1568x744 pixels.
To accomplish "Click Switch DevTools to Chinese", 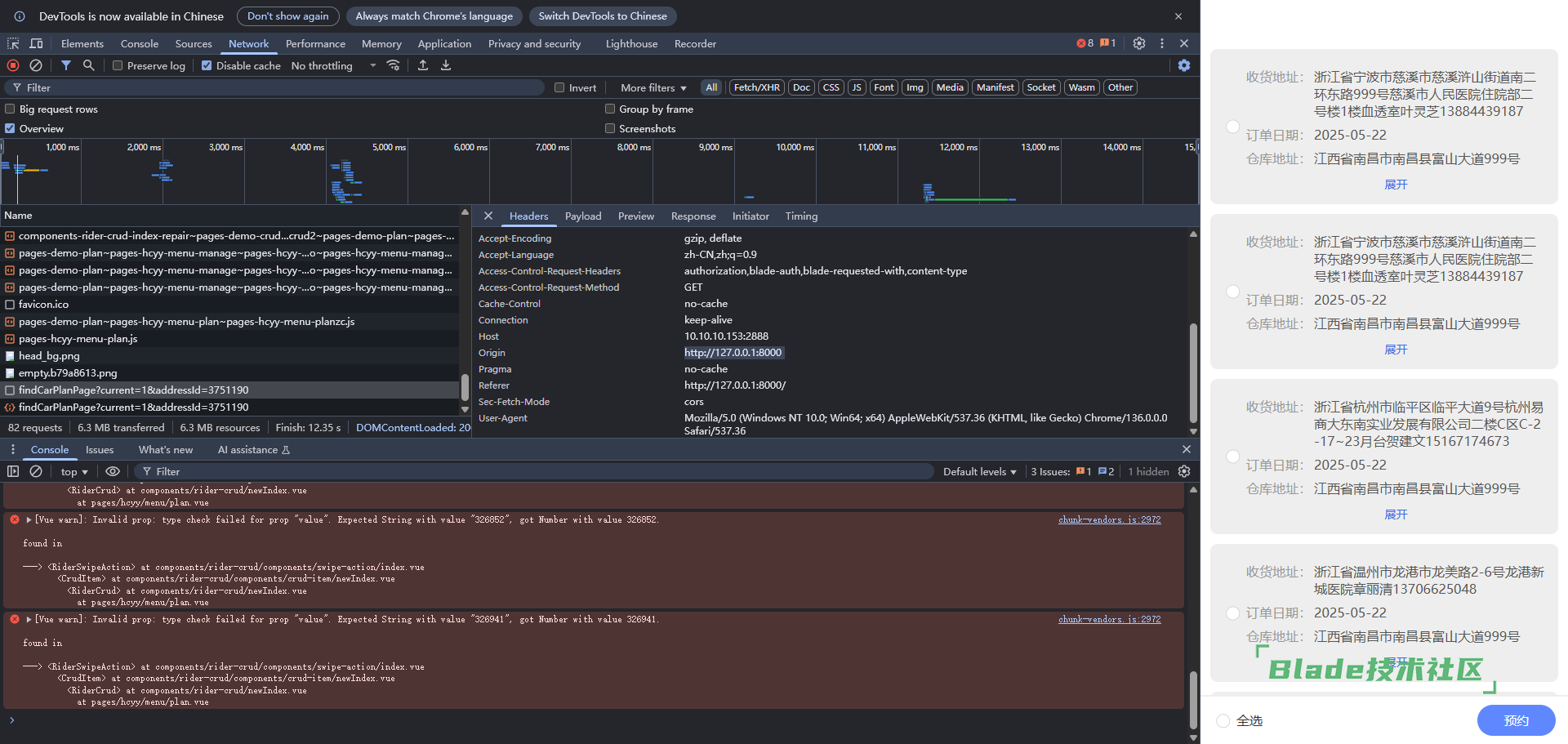I will (603, 16).
